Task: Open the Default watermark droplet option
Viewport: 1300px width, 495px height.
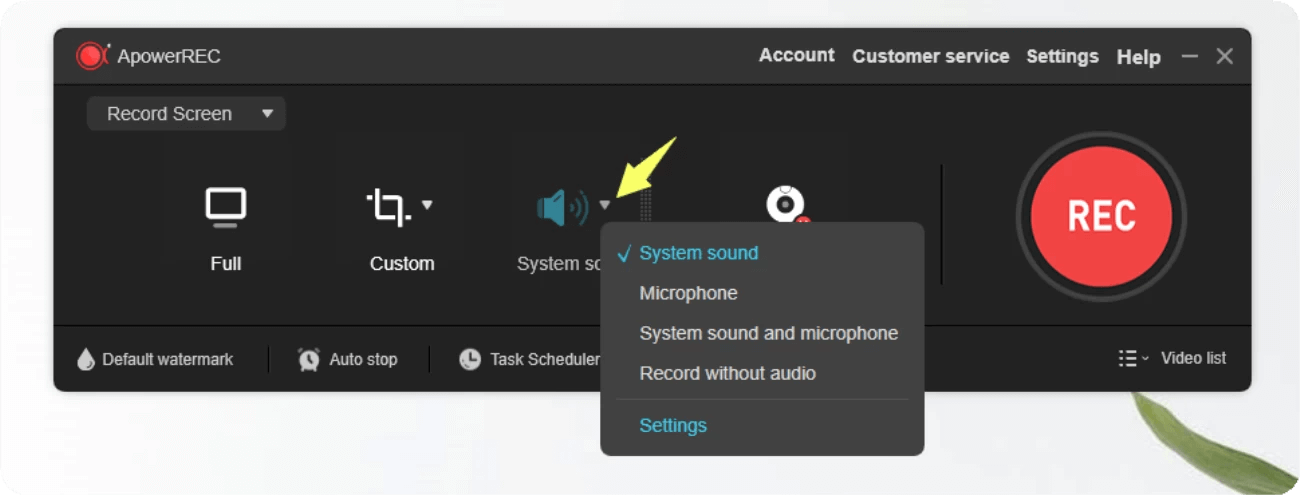Action: [x=86, y=359]
